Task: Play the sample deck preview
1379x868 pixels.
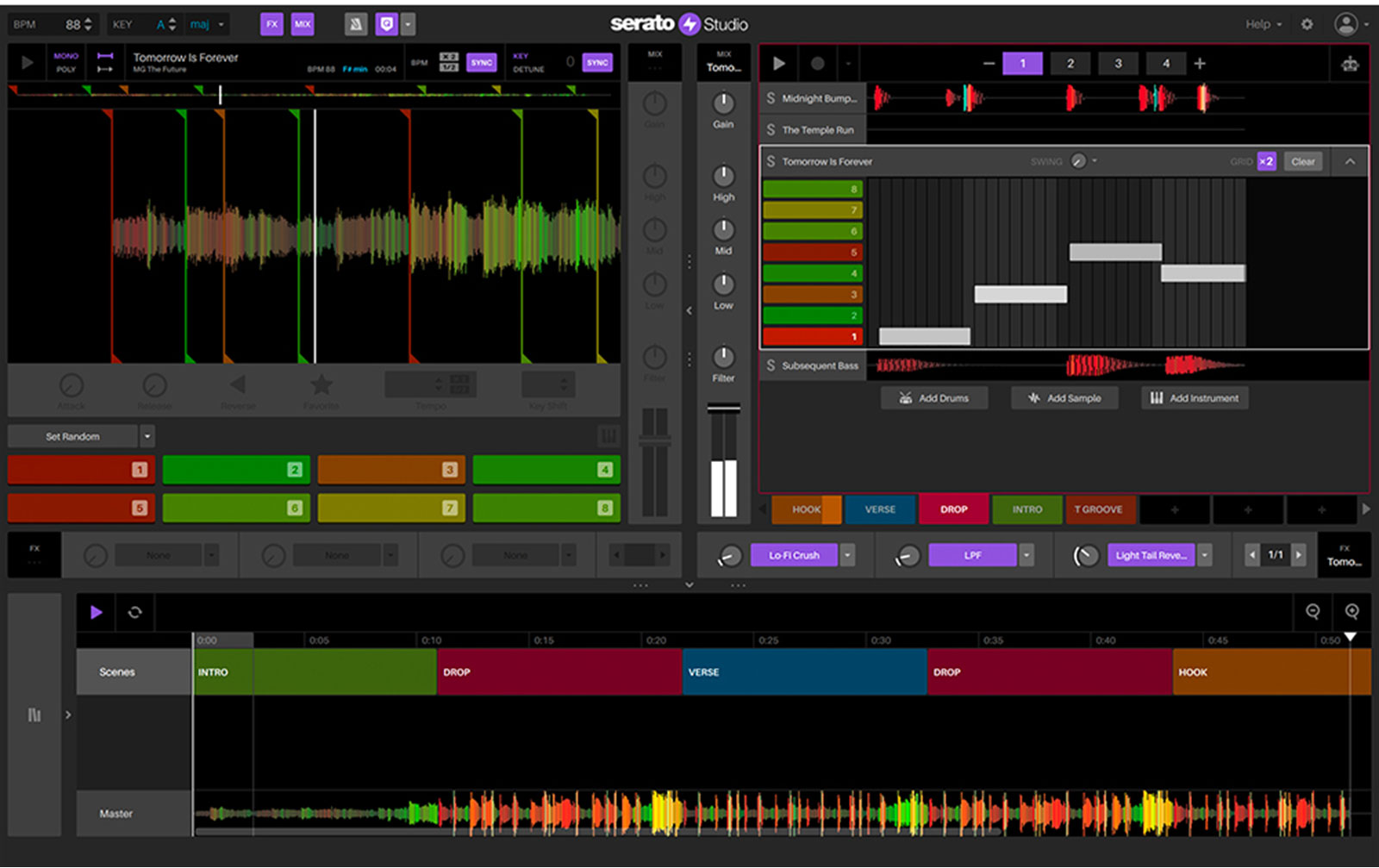Action: coord(27,62)
